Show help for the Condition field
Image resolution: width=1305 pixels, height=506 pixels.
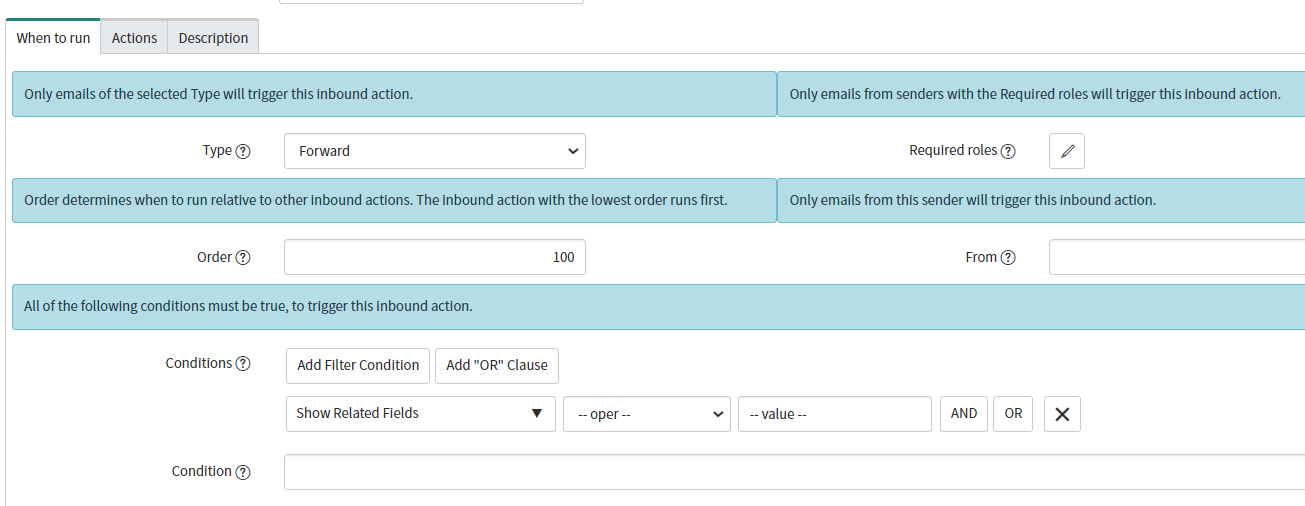243,472
